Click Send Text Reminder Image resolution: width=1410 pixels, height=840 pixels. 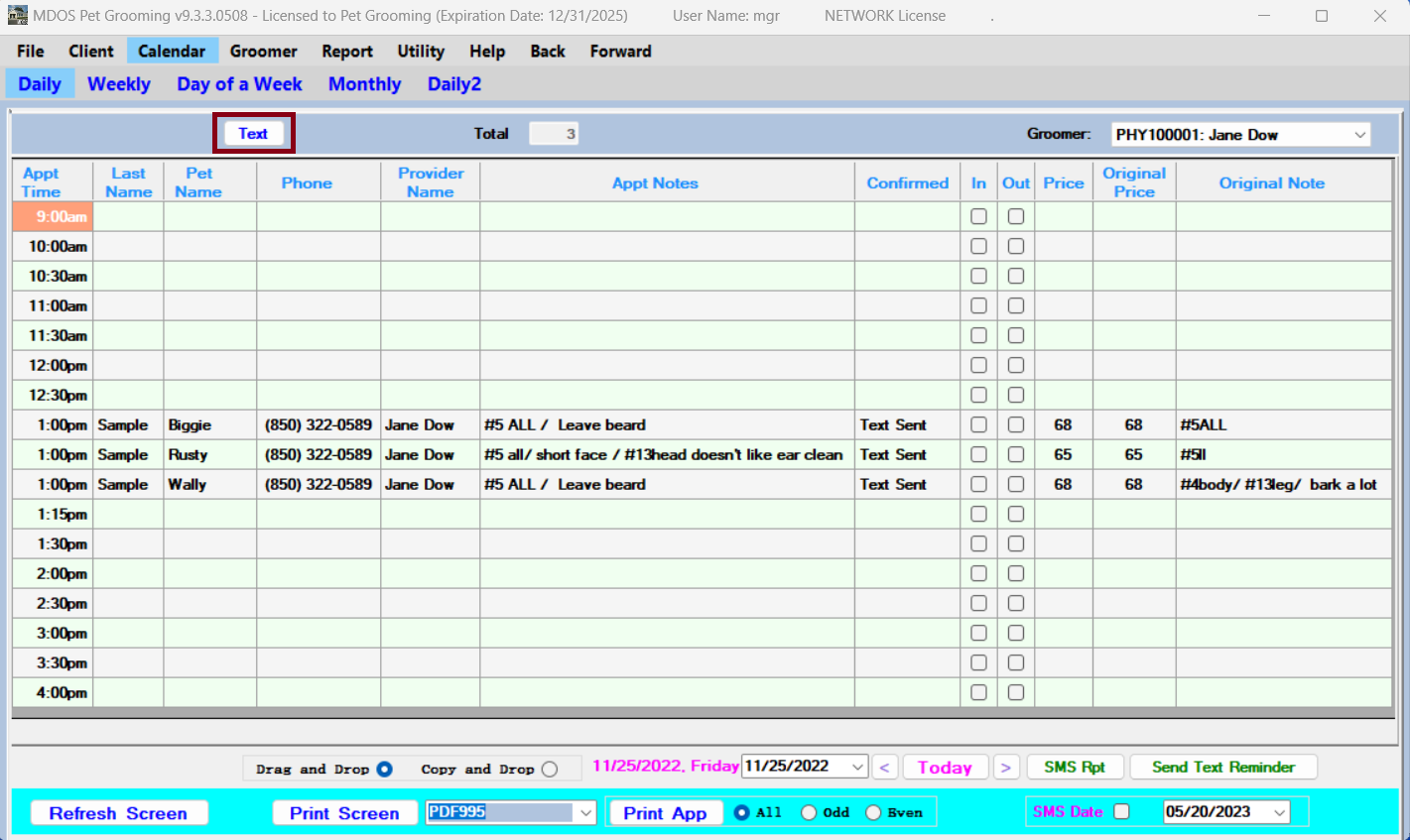(x=1222, y=767)
